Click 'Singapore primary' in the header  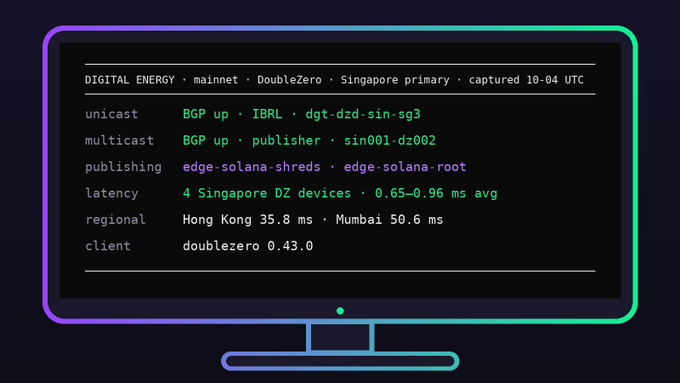click(395, 80)
